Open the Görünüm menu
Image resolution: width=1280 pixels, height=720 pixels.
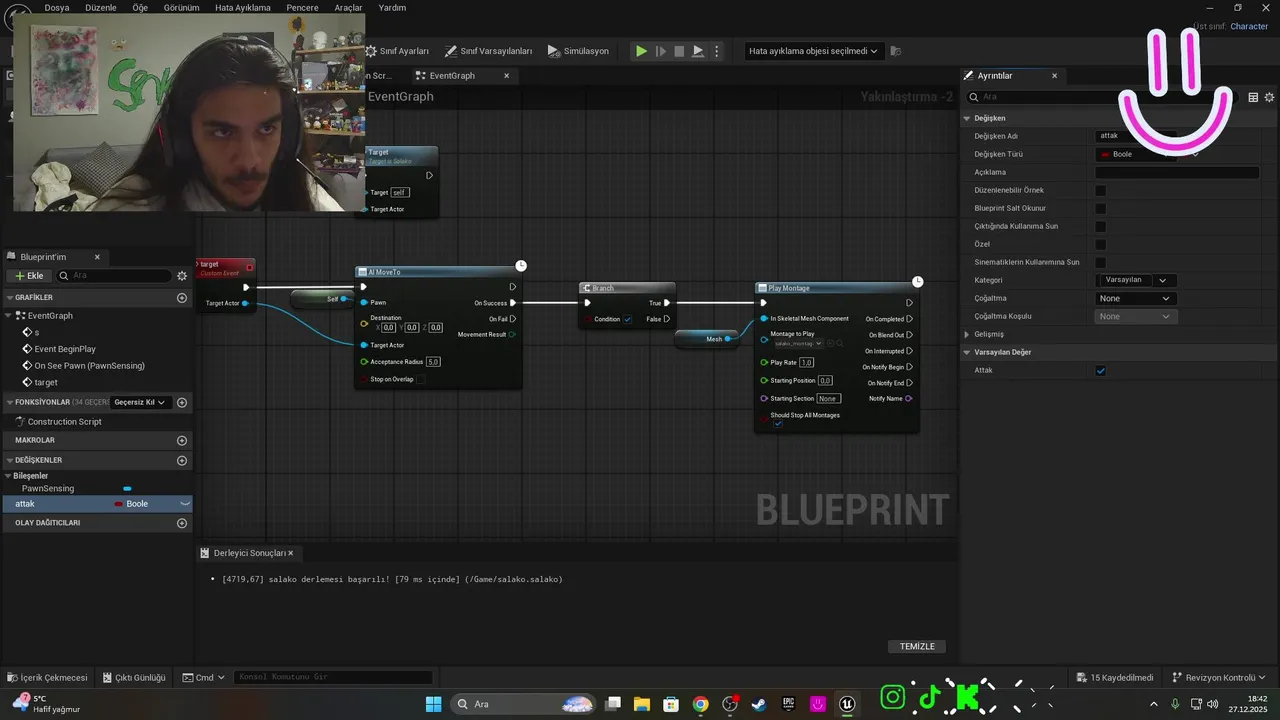point(182,7)
